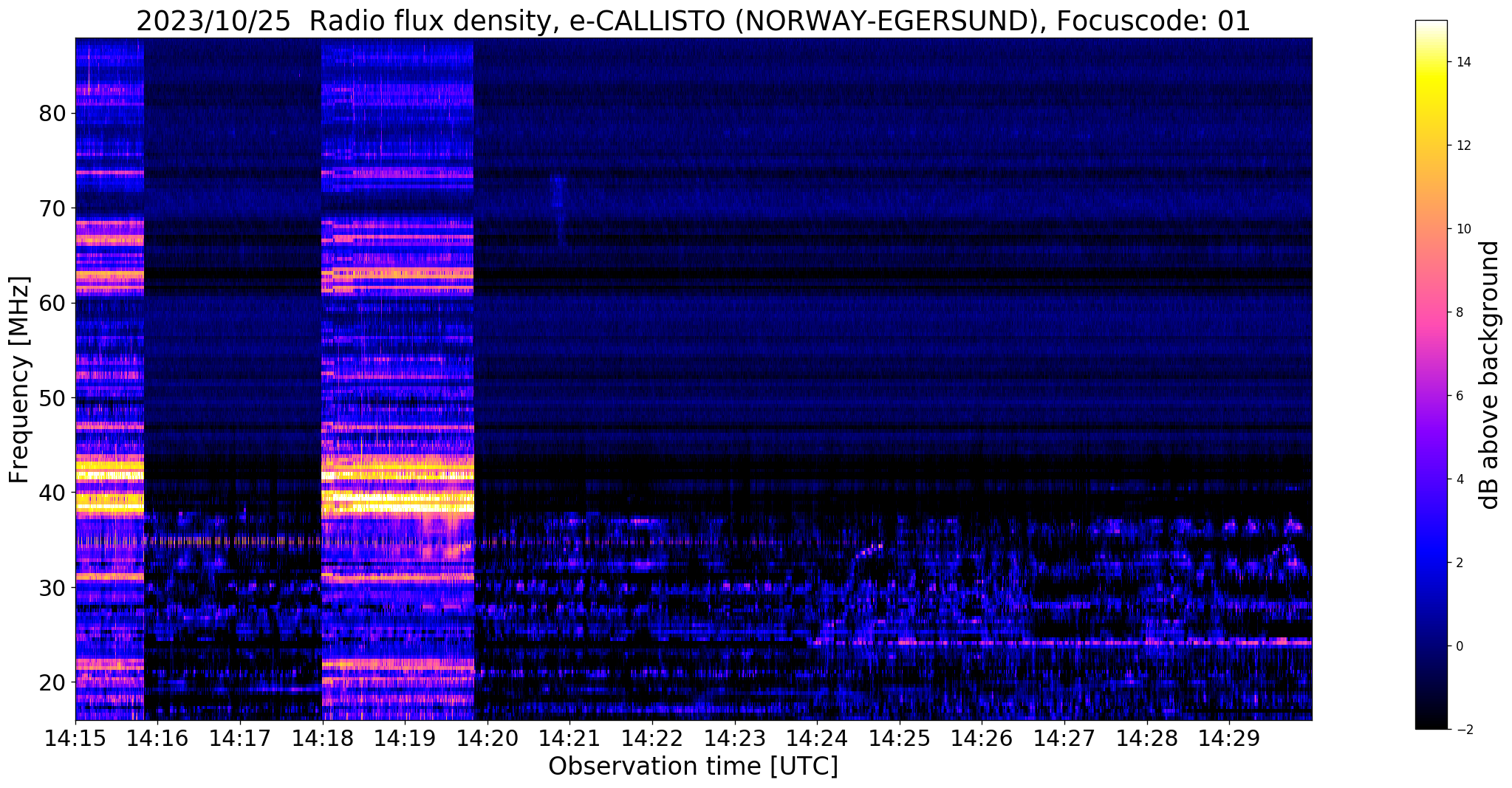This screenshot has height=788, width=1512.
Task: Click the 14:28 time tick label
Action: (x=1147, y=738)
